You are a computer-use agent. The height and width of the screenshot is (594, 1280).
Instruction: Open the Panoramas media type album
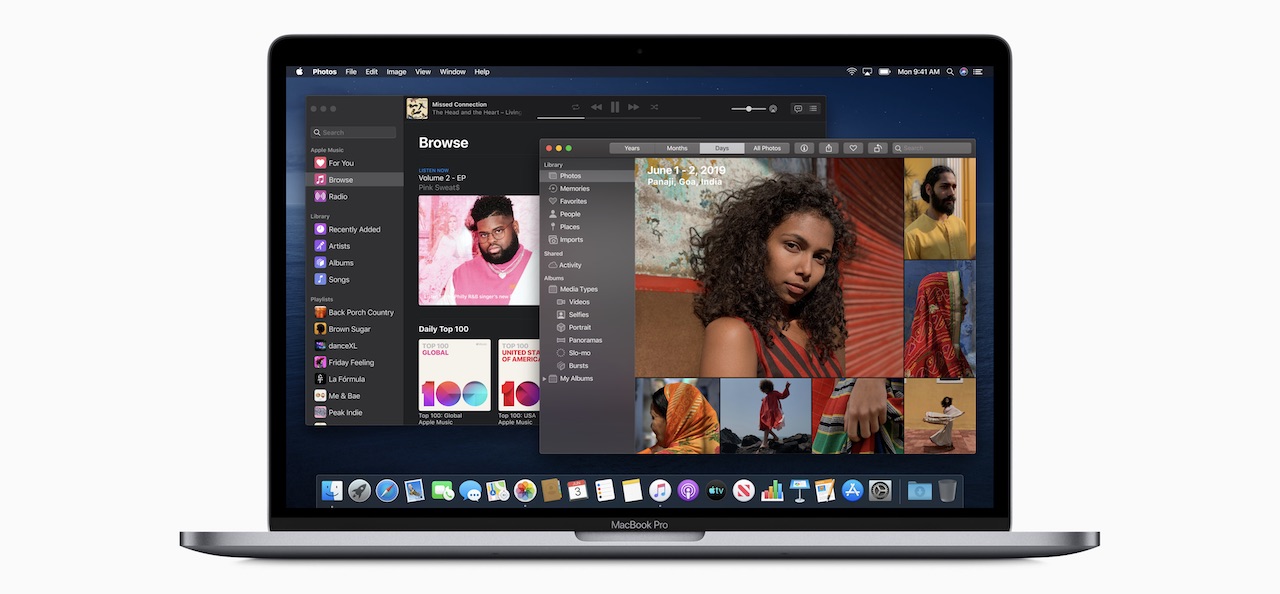[x=587, y=340]
